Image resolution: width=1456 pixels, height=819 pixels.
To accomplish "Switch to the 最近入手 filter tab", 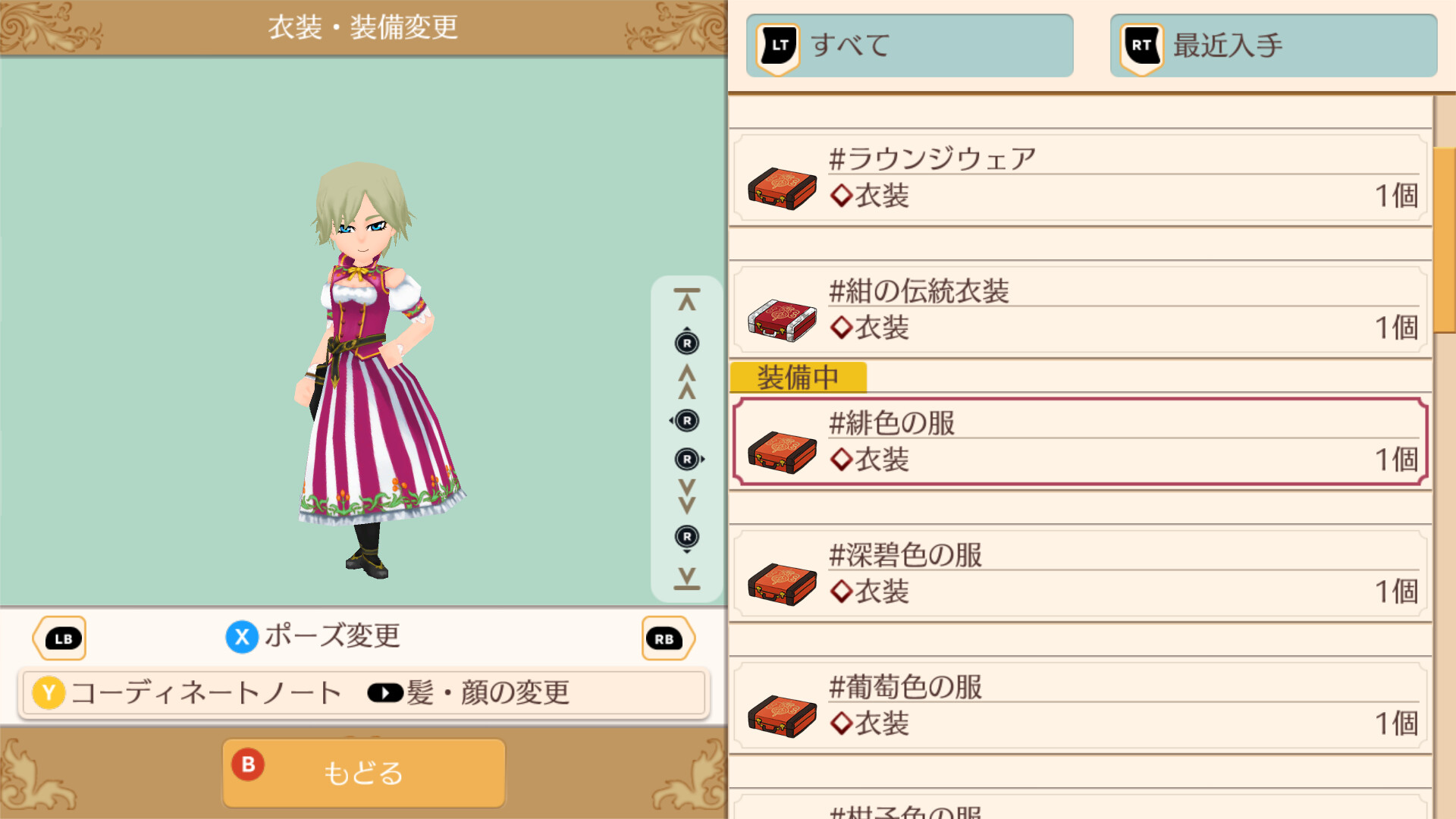I will point(1273,45).
